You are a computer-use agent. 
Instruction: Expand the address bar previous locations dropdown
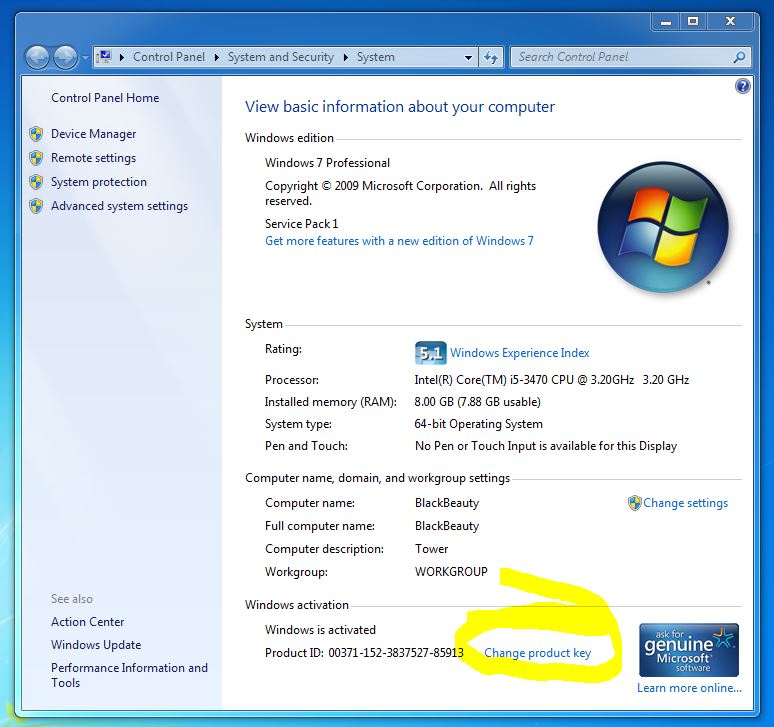click(x=468, y=58)
